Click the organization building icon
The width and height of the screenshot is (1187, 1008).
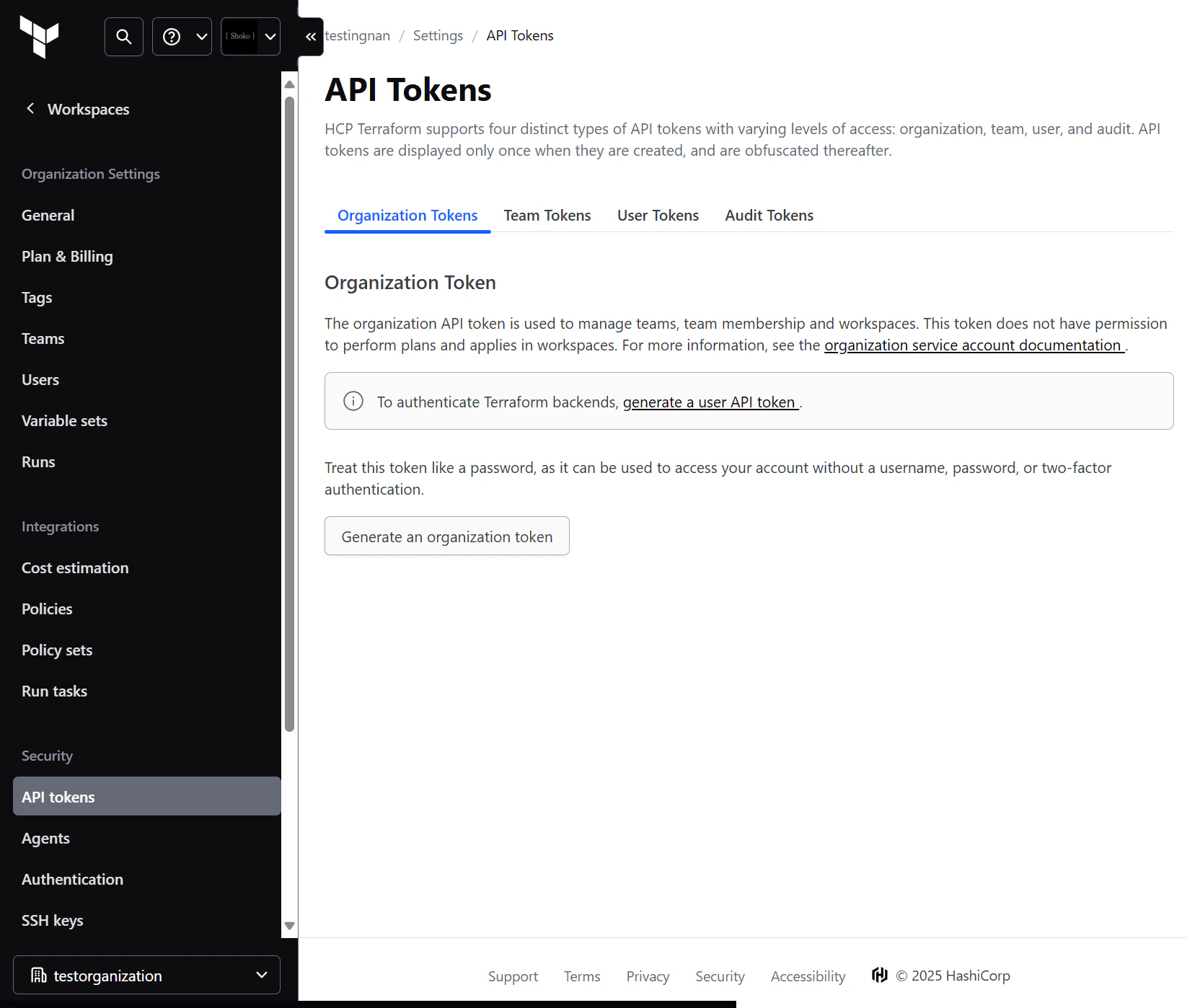tap(39, 976)
